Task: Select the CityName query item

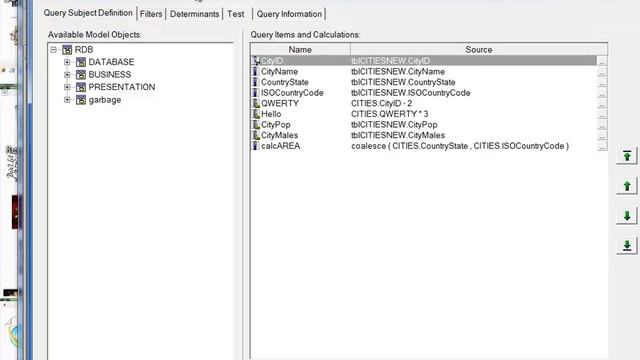Action: point(279,71)
